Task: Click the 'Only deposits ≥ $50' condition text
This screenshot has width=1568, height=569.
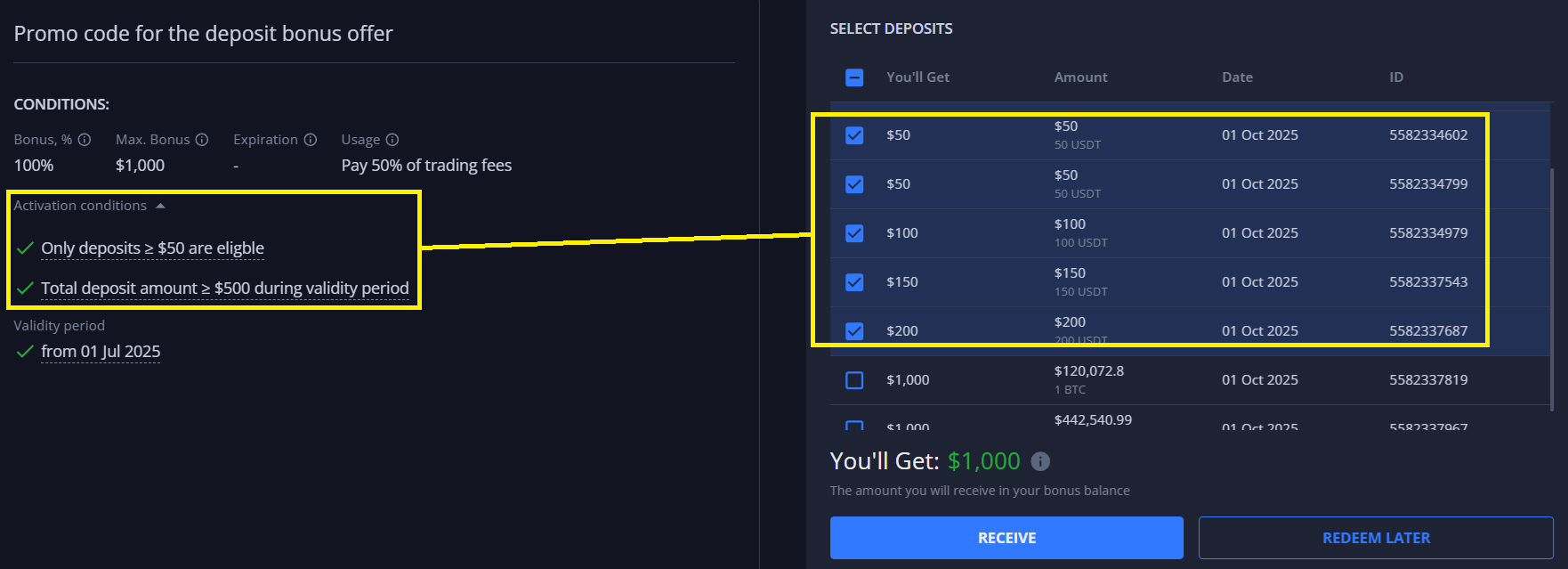Action: point(152,248)
